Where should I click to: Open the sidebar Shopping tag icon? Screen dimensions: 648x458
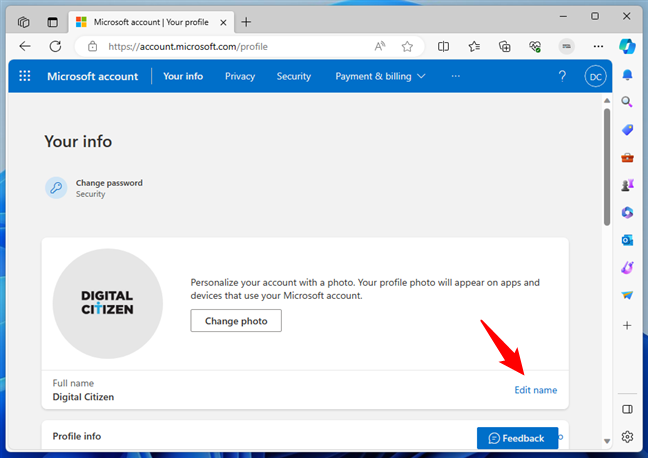(627, 130)
